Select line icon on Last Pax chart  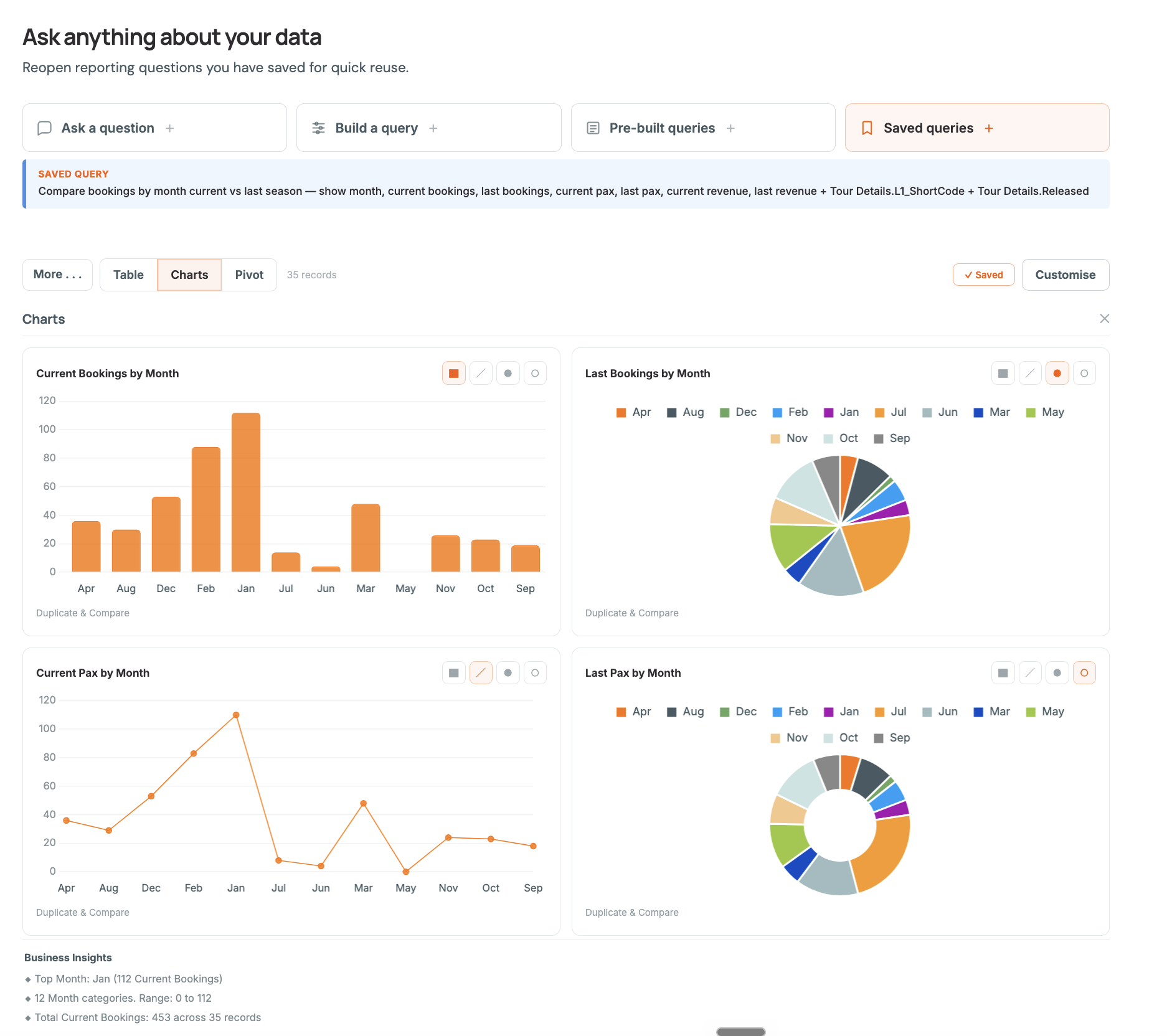1030,673
